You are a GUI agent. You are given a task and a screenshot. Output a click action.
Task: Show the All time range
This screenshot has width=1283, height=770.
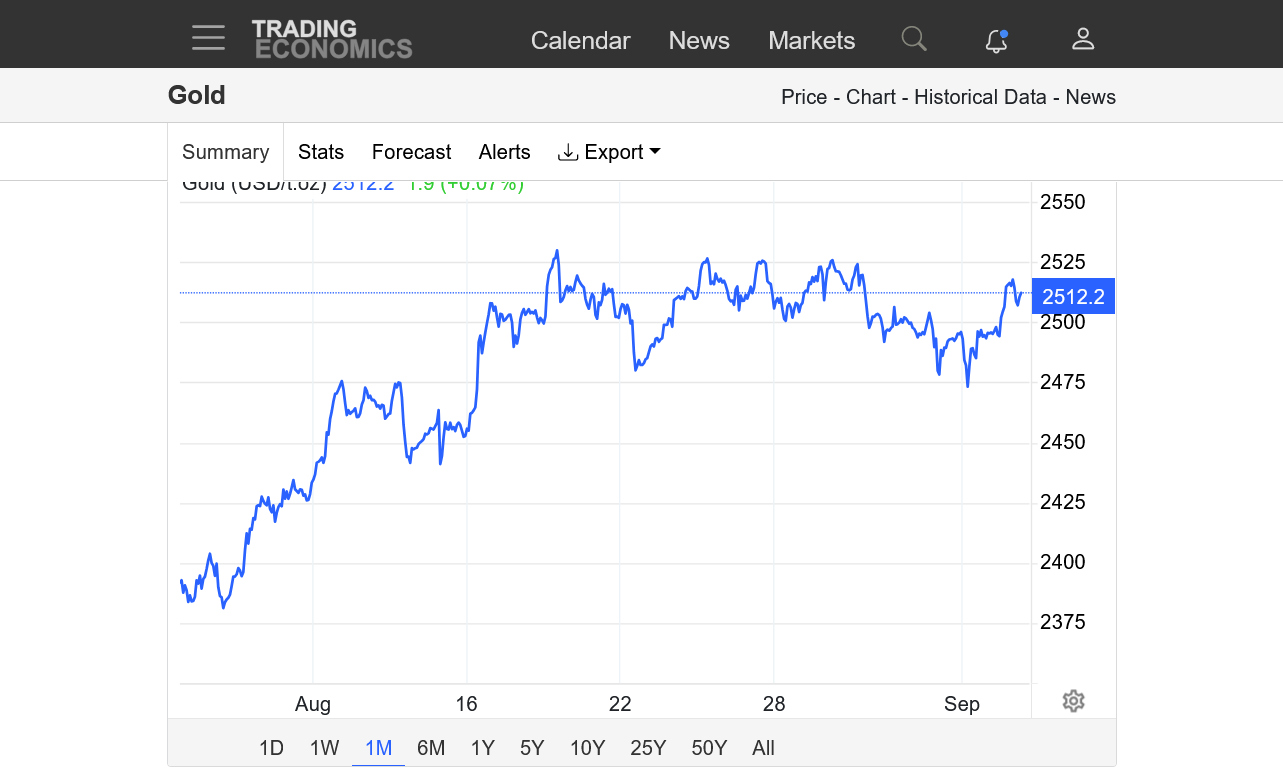coord(763,748)
